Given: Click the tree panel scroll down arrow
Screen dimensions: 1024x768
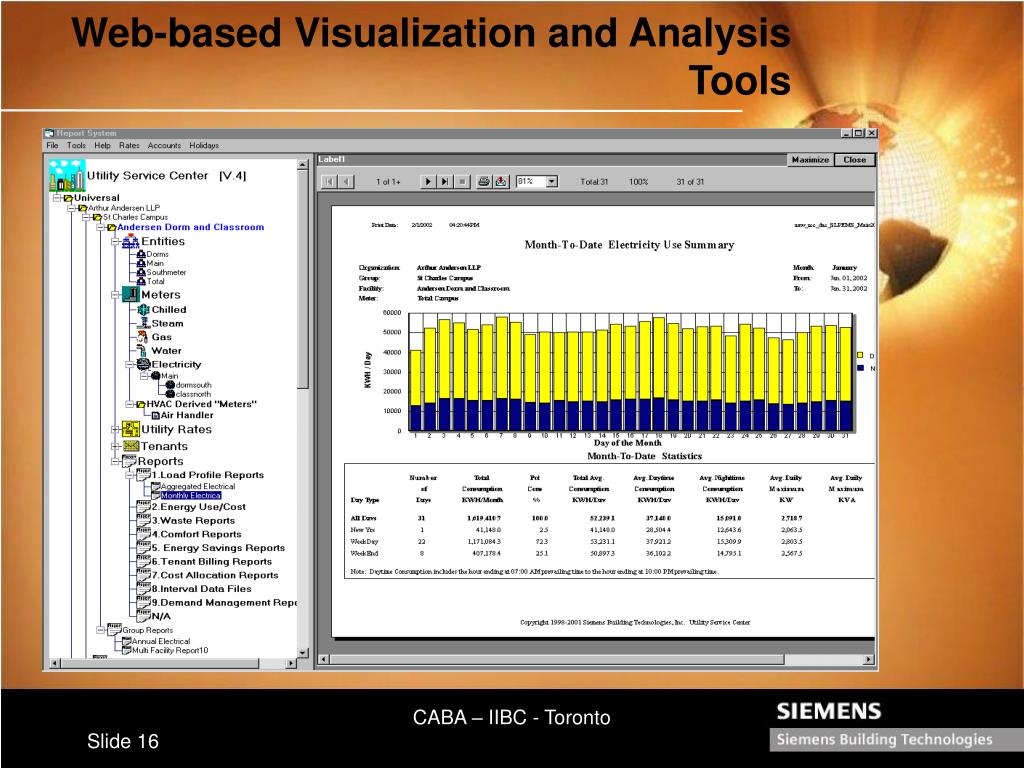Looking at the screenshot, I should (302, 652).
